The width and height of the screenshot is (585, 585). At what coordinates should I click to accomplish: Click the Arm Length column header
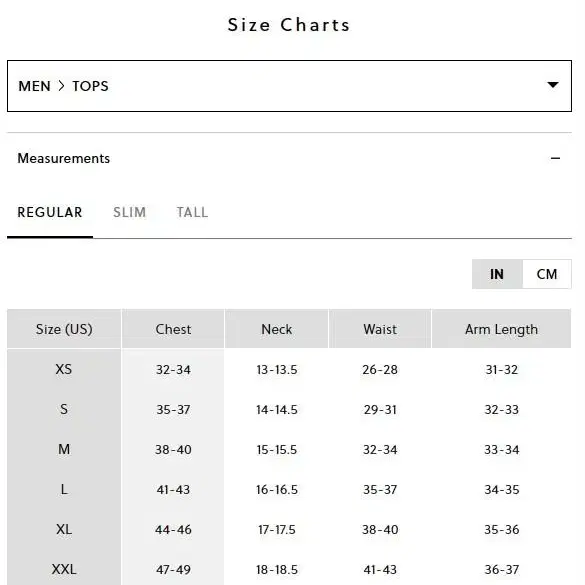pyautogui.click(x=501, y=329)
